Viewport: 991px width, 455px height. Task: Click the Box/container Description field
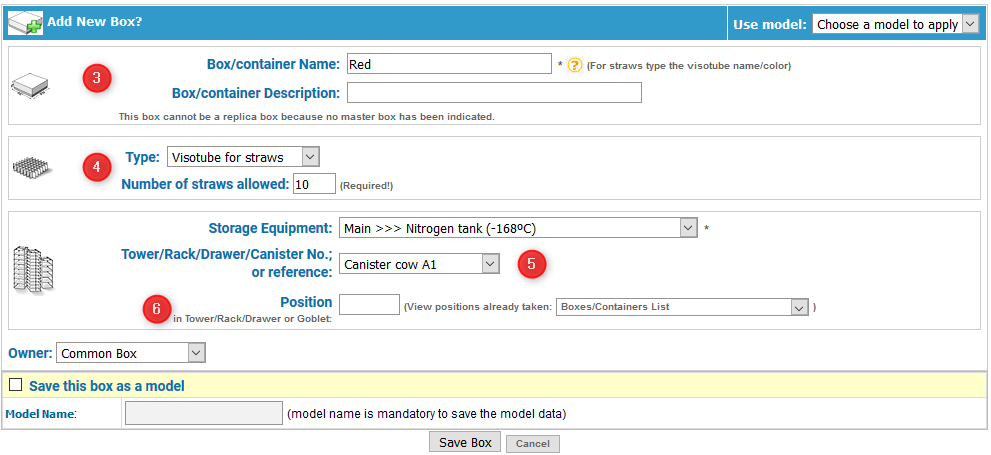coord(494,92)
